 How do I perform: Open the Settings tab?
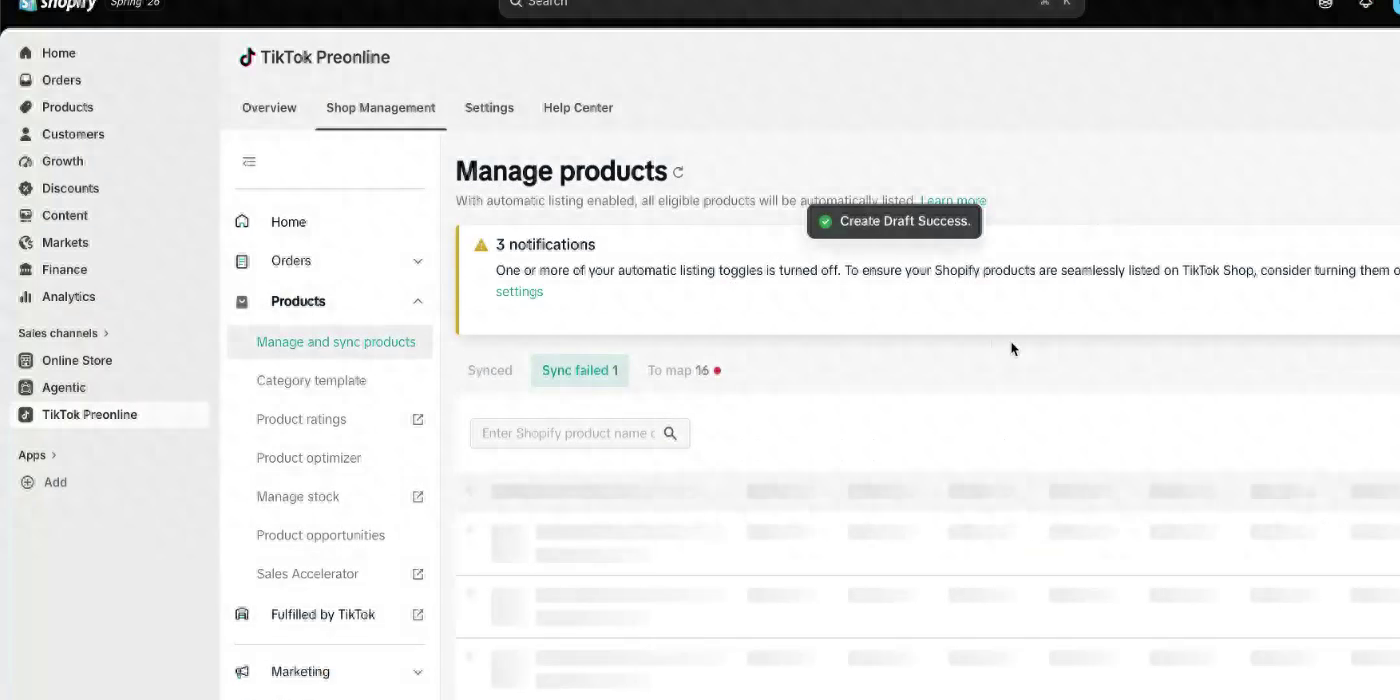tap(489, 108)
